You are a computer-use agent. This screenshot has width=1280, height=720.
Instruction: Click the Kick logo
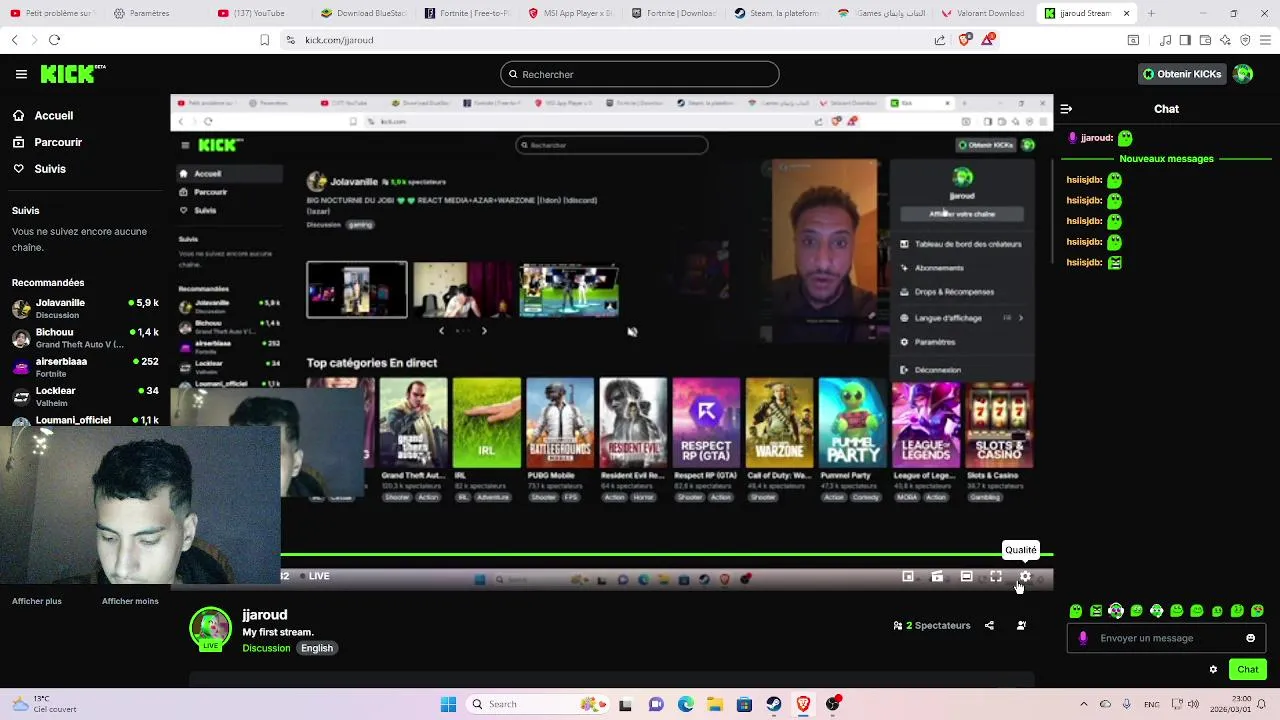pyautogui.click(x=72, y=74)
